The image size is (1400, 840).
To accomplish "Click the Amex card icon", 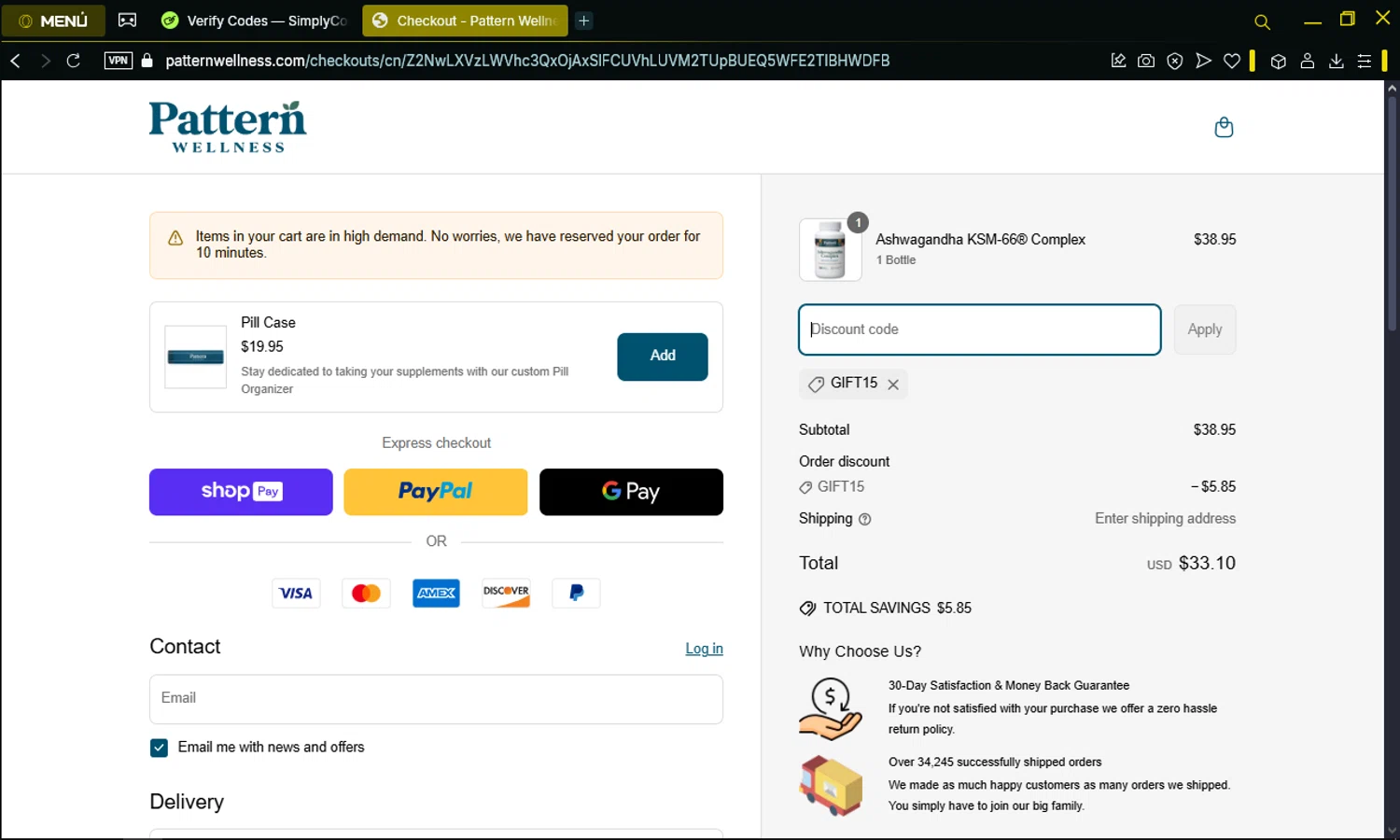I will pyautogui.click(x=436, y=594).
